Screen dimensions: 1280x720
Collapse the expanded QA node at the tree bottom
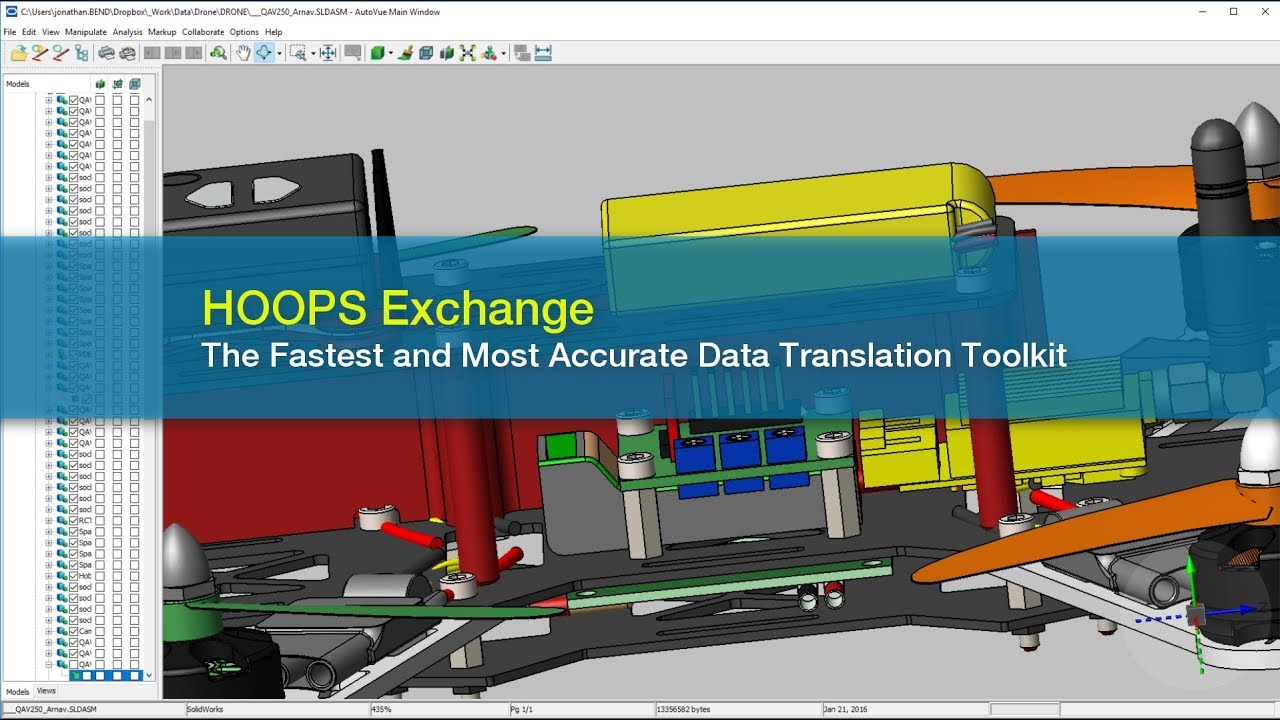coord(48,664)
